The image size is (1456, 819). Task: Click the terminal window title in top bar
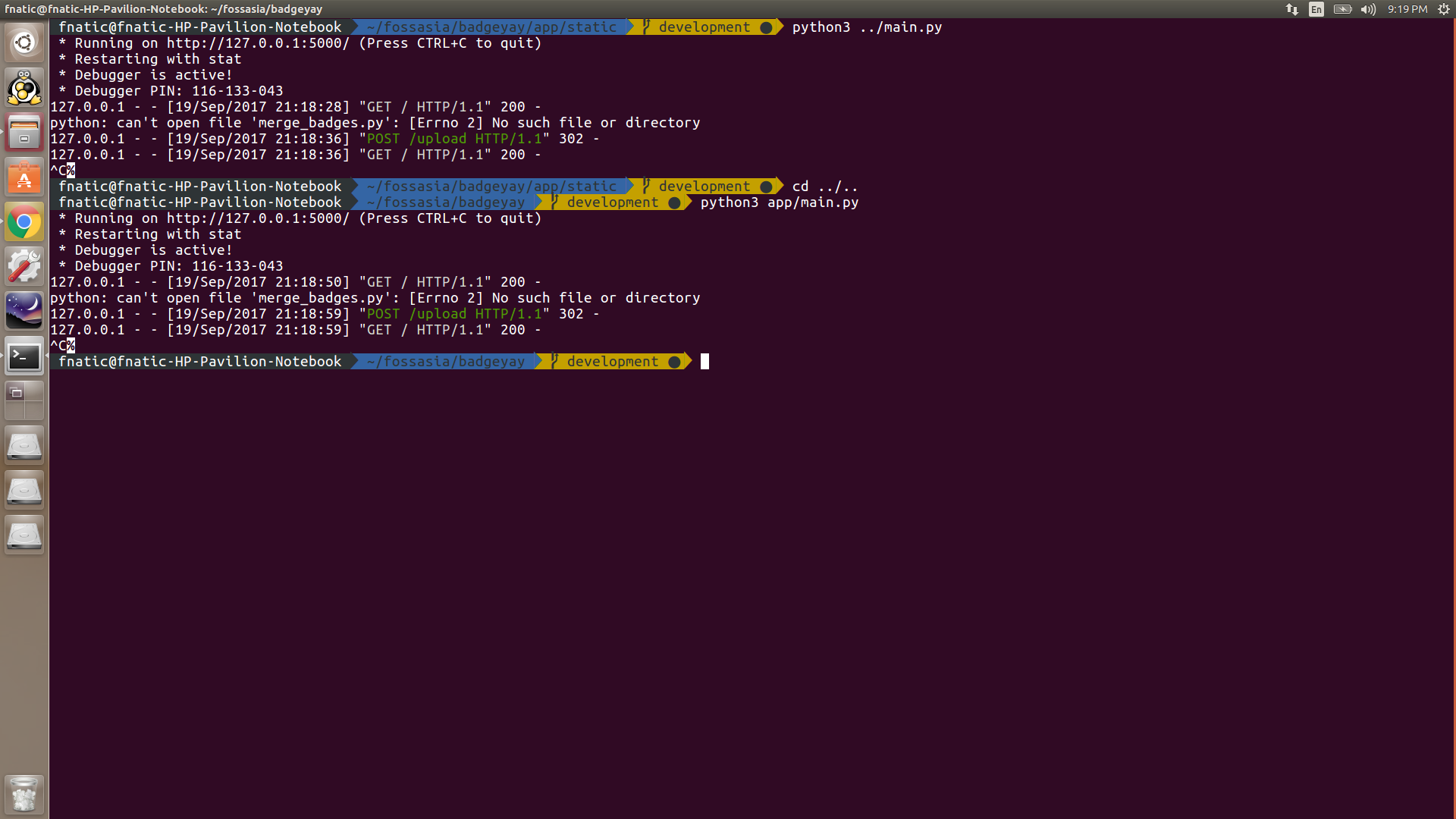coord(164,9)
